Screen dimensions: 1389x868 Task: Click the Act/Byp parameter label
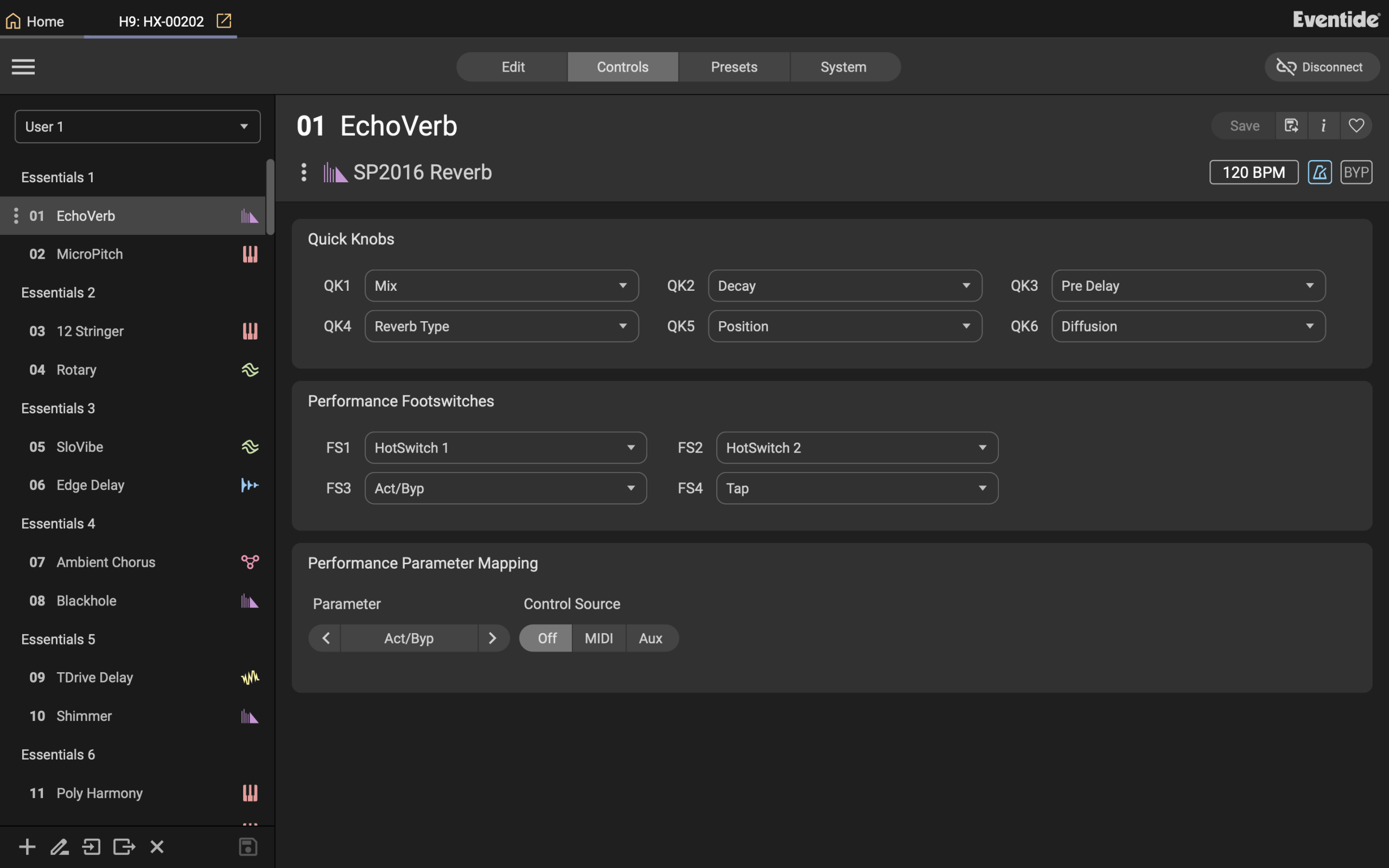click(x=409, y=639)
